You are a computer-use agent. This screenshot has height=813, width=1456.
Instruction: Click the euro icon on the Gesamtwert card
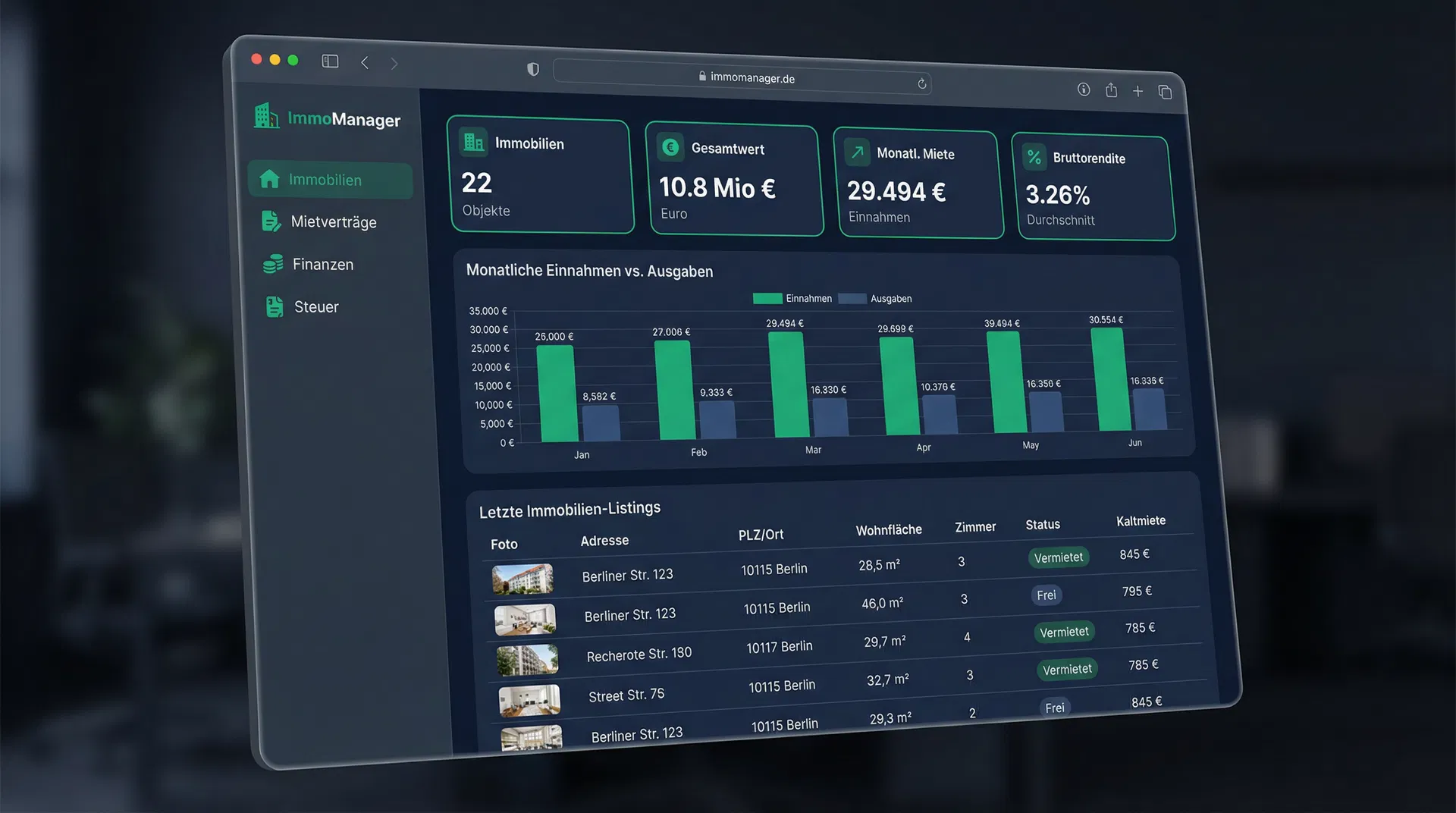(x=670, y=147)
